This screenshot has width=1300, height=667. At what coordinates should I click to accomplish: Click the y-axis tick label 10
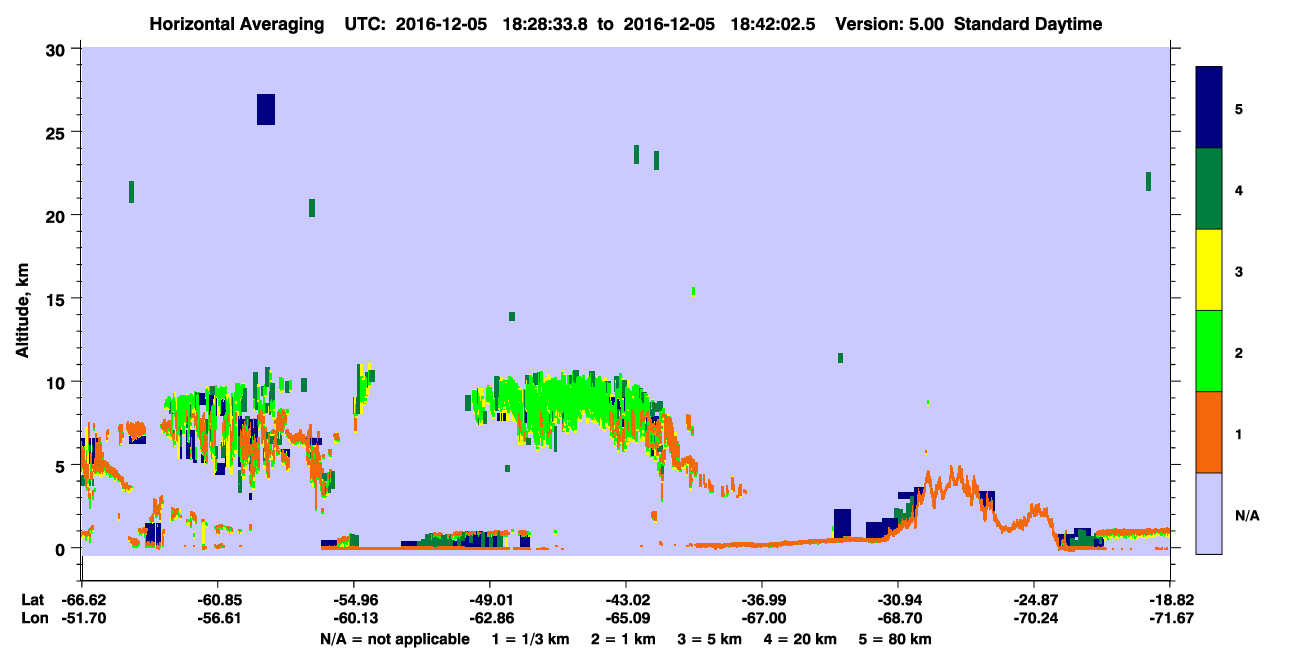pos(58,382)
